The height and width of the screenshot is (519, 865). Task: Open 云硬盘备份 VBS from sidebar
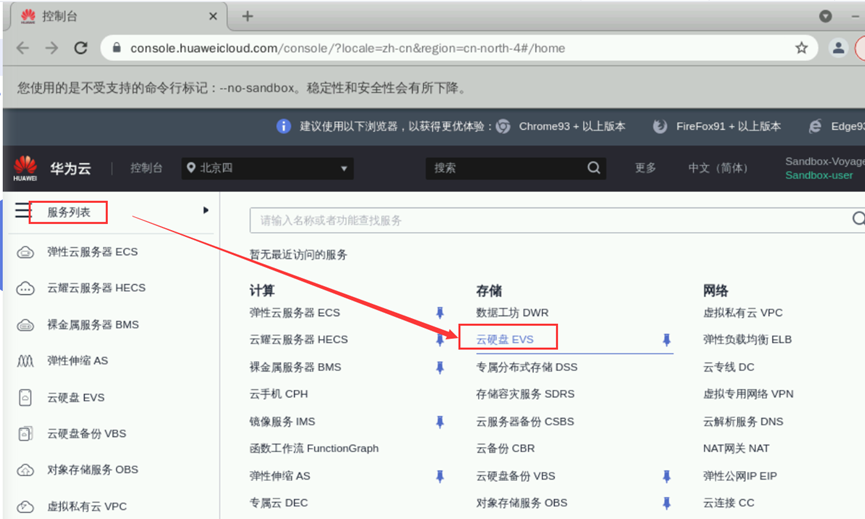(x=87, y=434)
